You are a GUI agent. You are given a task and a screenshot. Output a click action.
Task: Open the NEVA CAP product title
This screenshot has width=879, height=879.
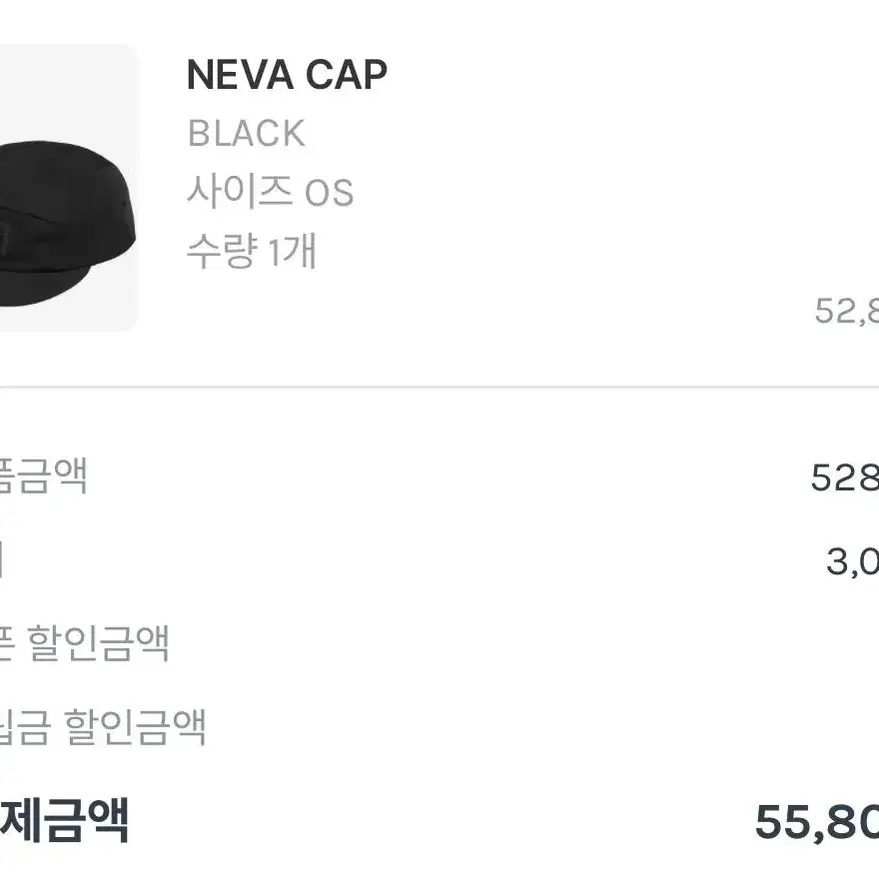coord(287,75)
